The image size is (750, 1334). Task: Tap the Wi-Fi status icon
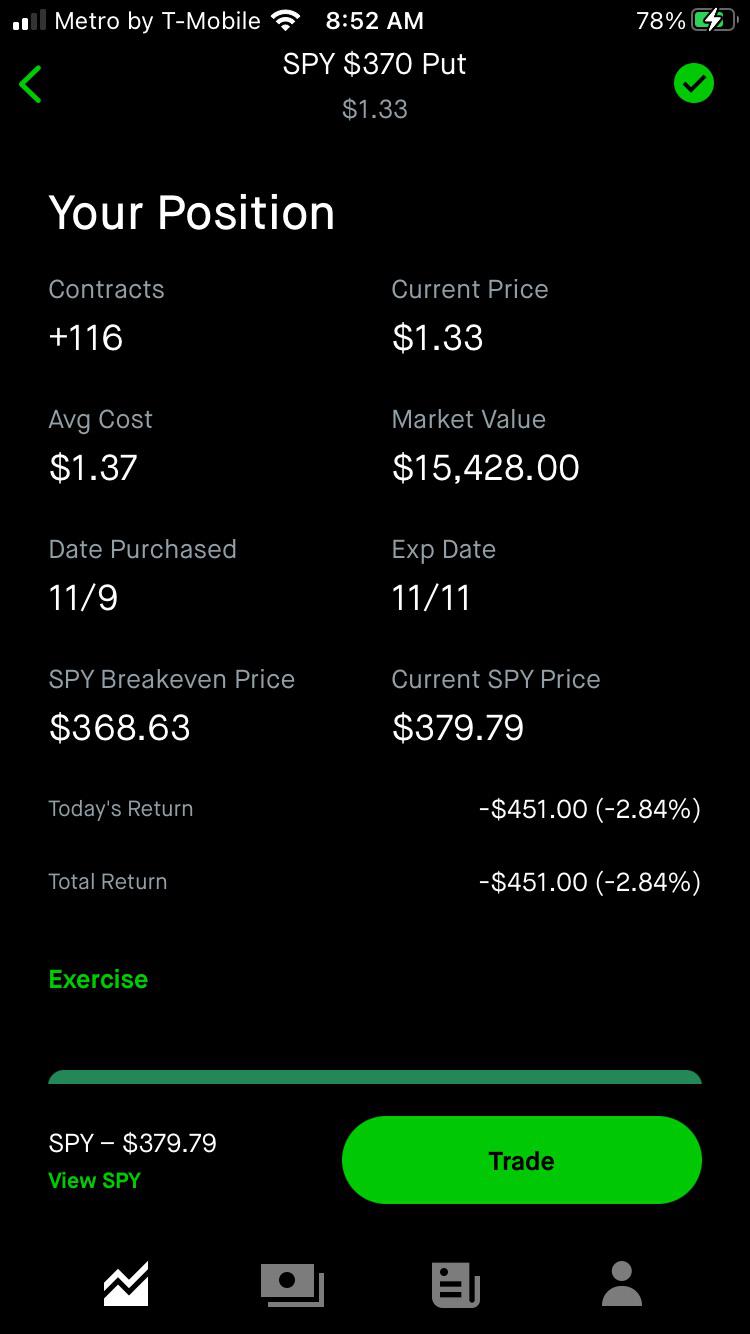286,20
